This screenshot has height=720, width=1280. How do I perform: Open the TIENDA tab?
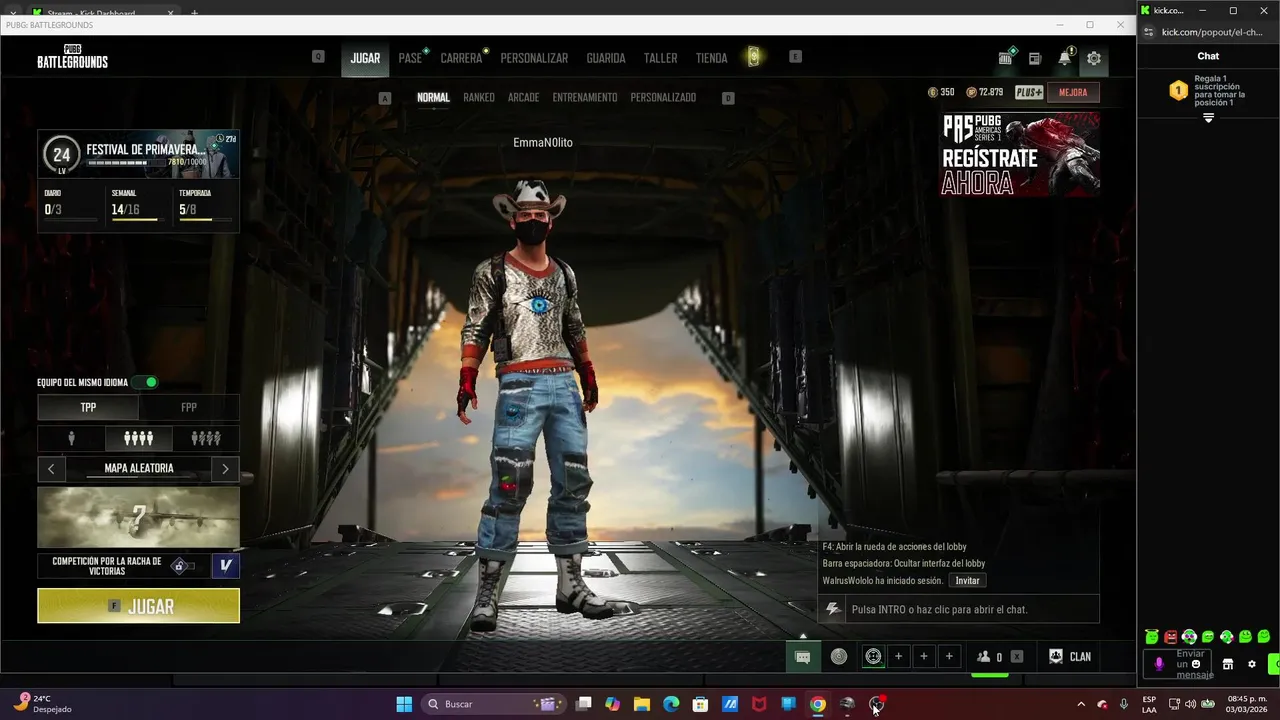tap(711, 58)
